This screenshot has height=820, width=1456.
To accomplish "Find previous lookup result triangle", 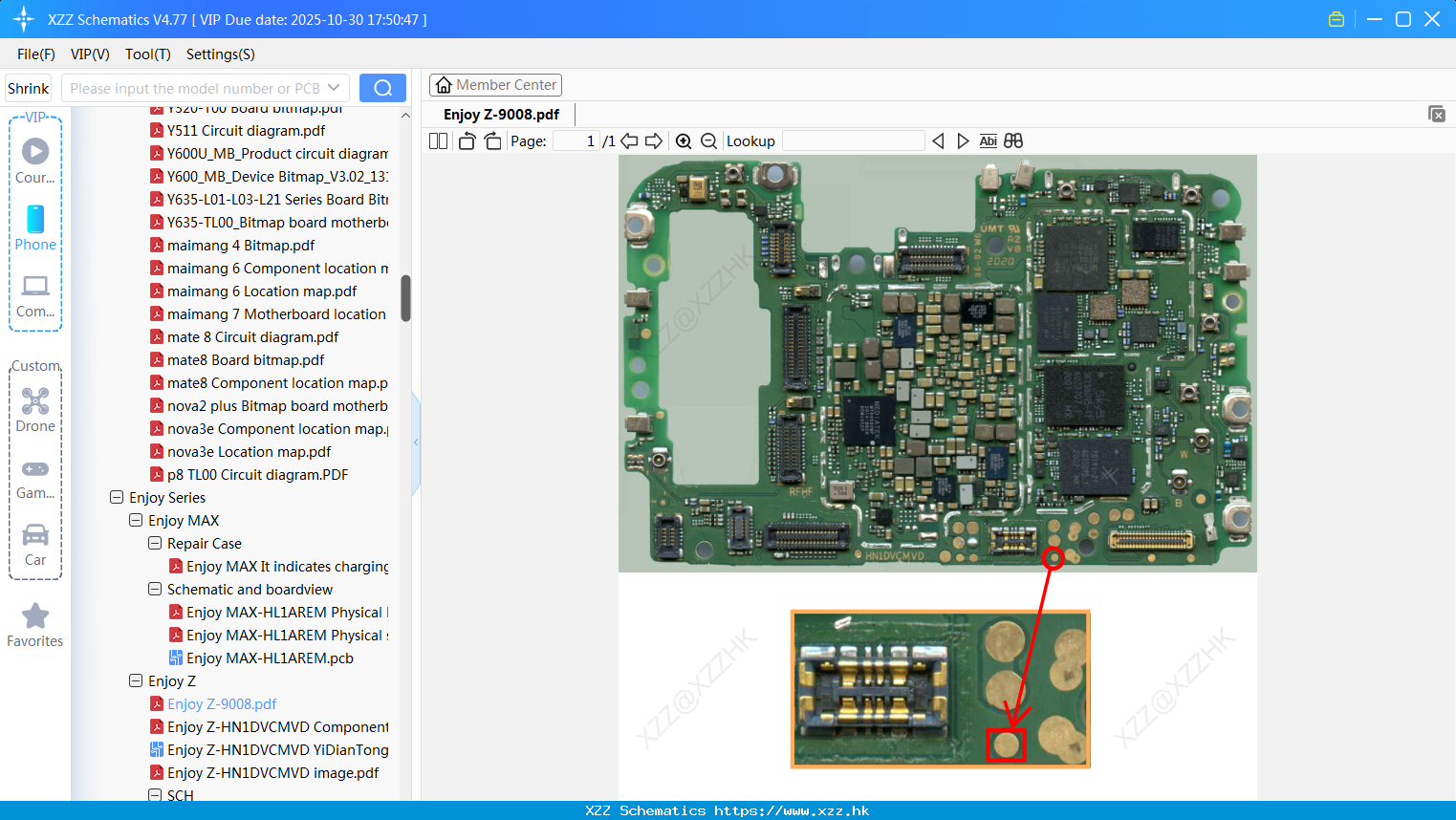I will point(938,140).
